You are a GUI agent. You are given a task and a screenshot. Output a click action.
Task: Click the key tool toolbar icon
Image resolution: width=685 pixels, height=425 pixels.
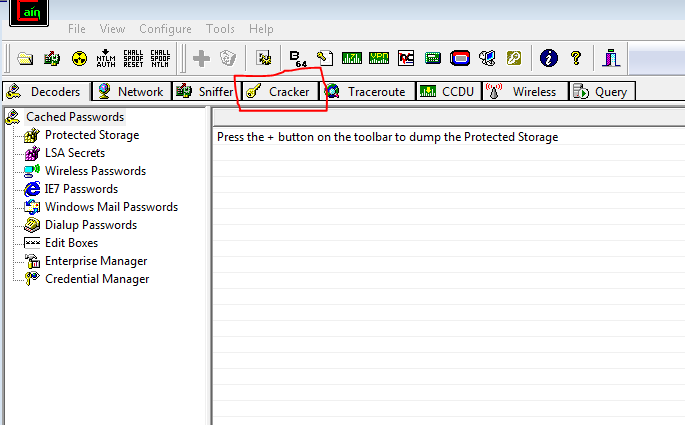pos(514,58)
